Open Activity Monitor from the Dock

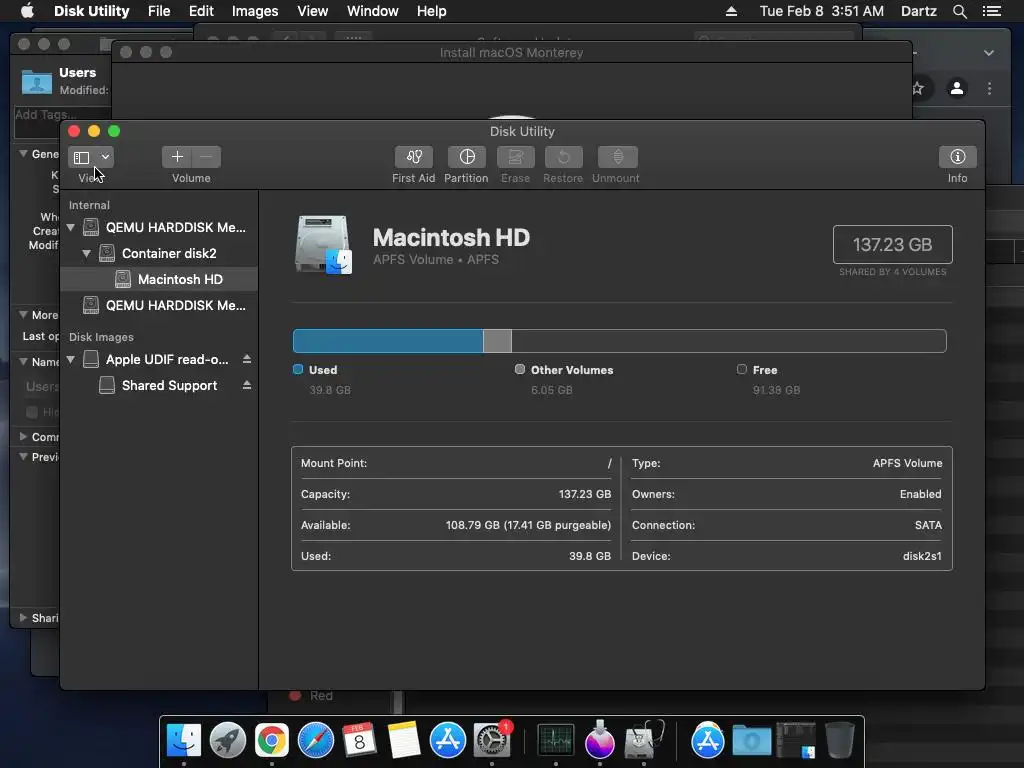(x=556, y=740)
